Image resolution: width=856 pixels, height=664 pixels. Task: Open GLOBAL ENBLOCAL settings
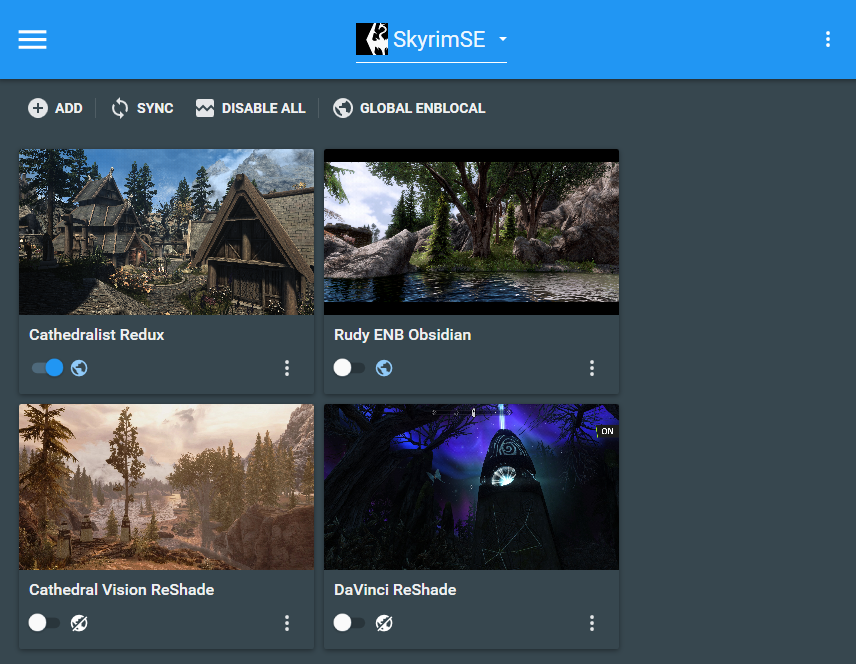pyautogui.click(x=409, y=108)
